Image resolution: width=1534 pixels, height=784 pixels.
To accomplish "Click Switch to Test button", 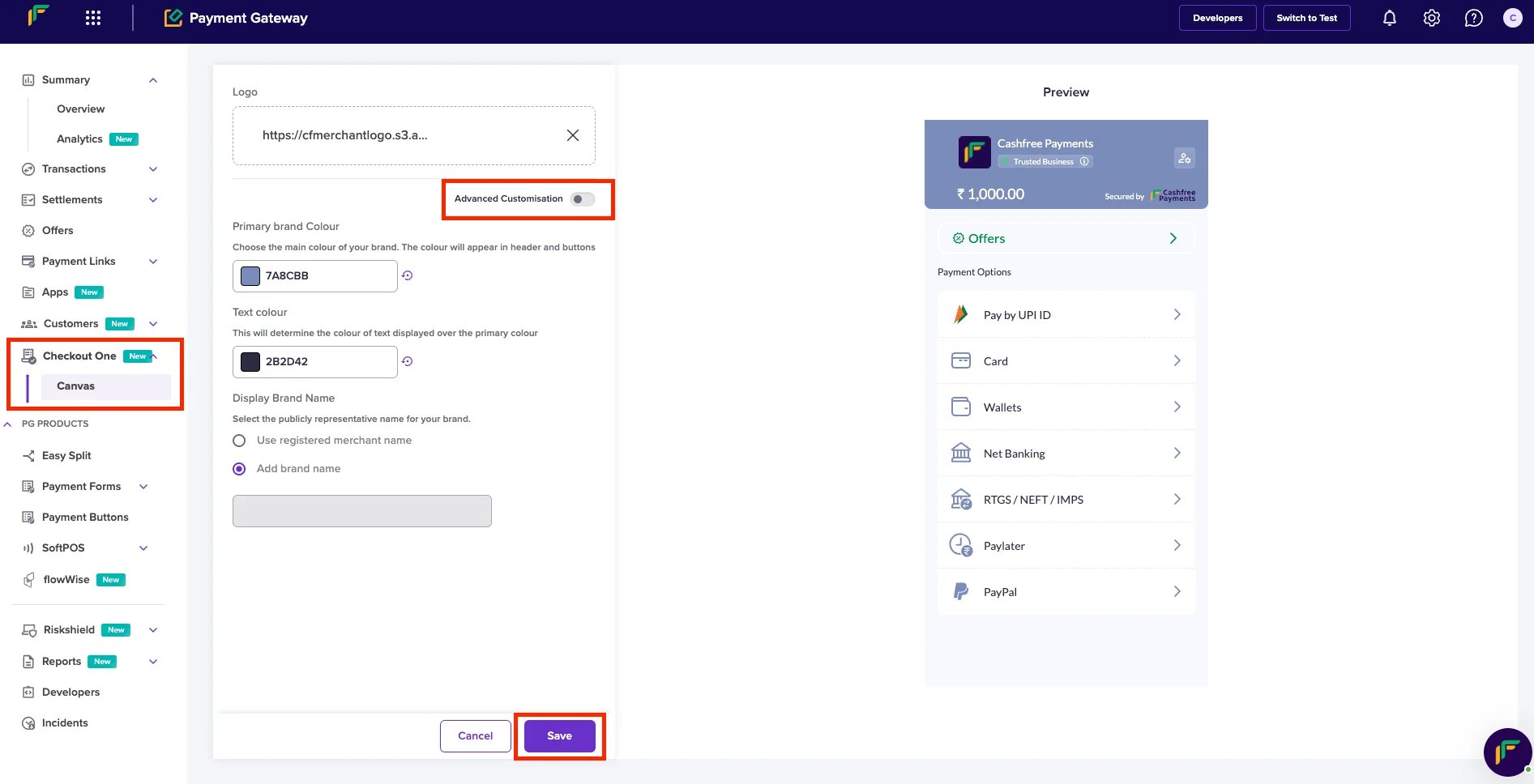I will pos(1306,18).
